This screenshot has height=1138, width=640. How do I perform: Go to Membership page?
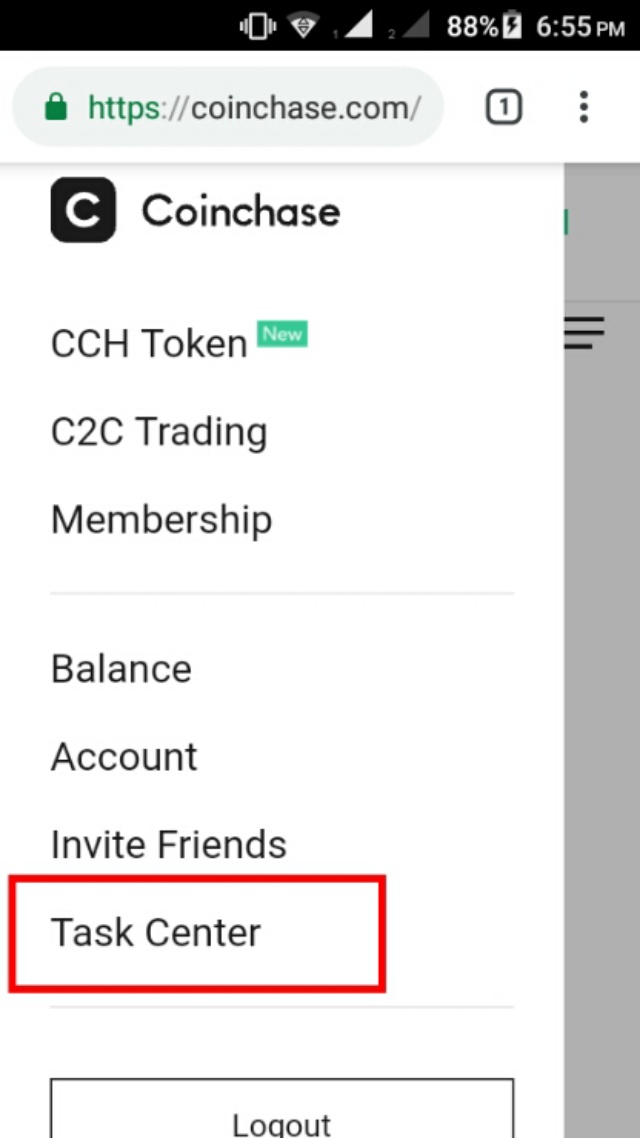(161, 520)
